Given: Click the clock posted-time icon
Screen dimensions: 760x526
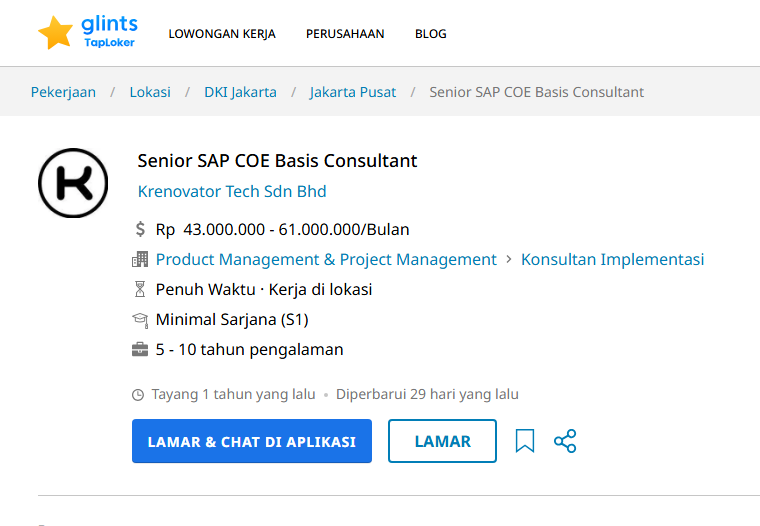Looking at the screenshot, I should pyautogui.click(x=138, y=395).
